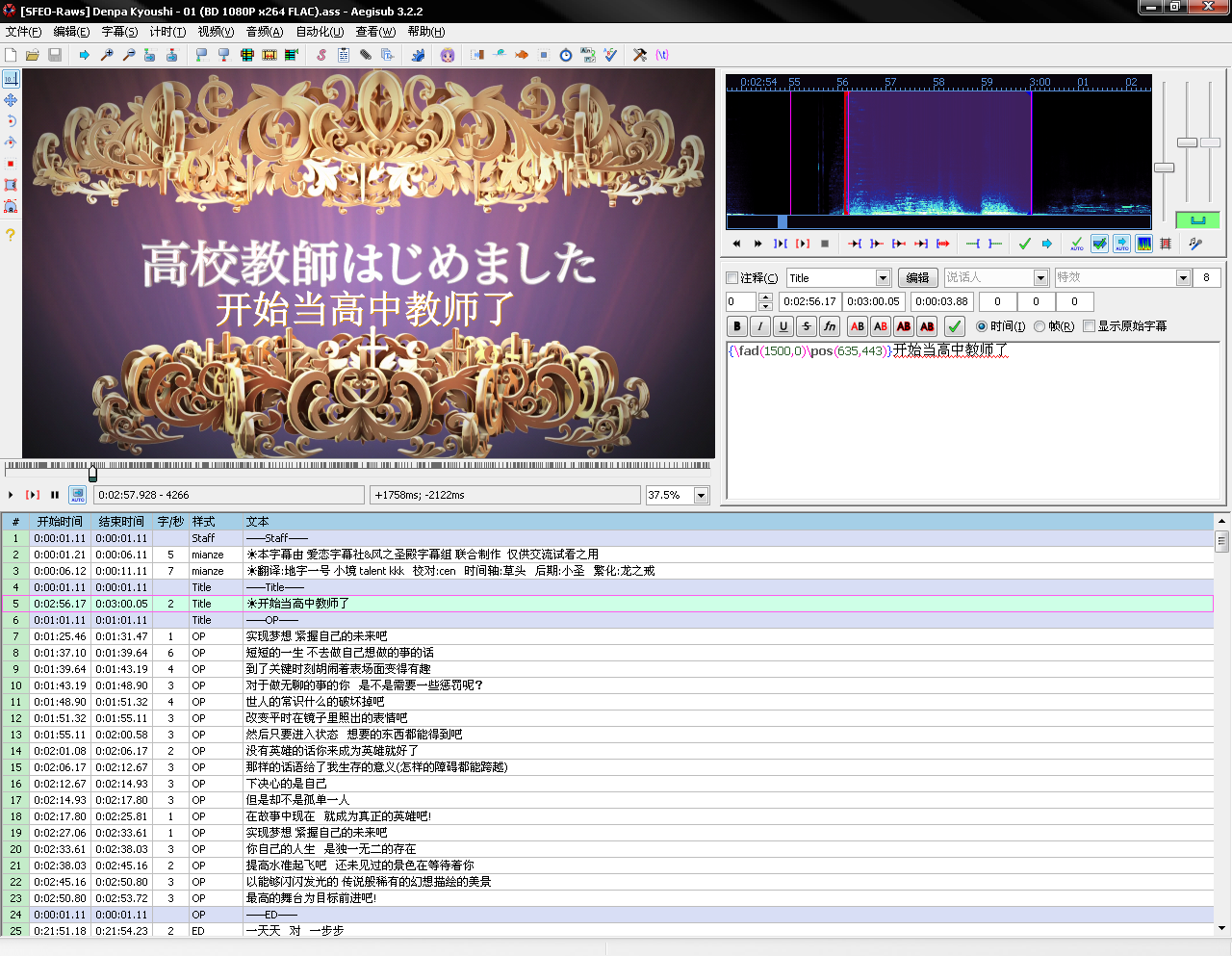Click the New Subtitles icon
This screenshot has height=956, width=1232.
(x=11, y=55)
